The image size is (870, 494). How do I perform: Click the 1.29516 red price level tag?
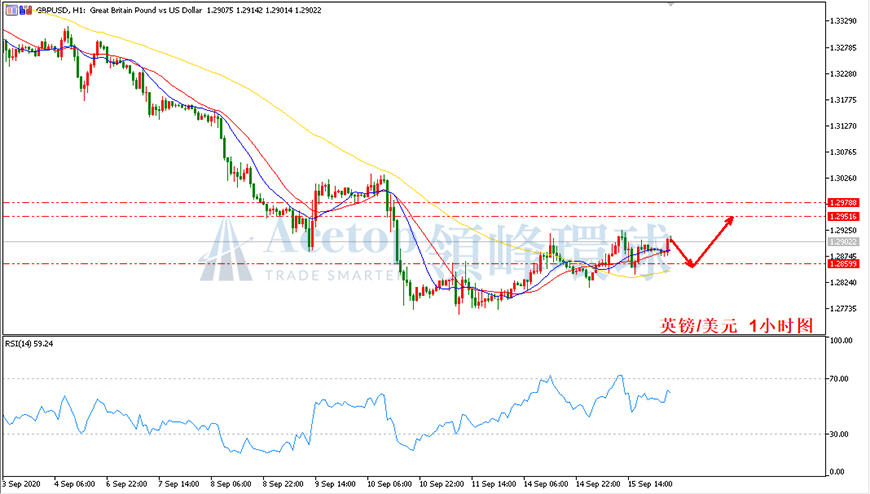click(843, 216)
